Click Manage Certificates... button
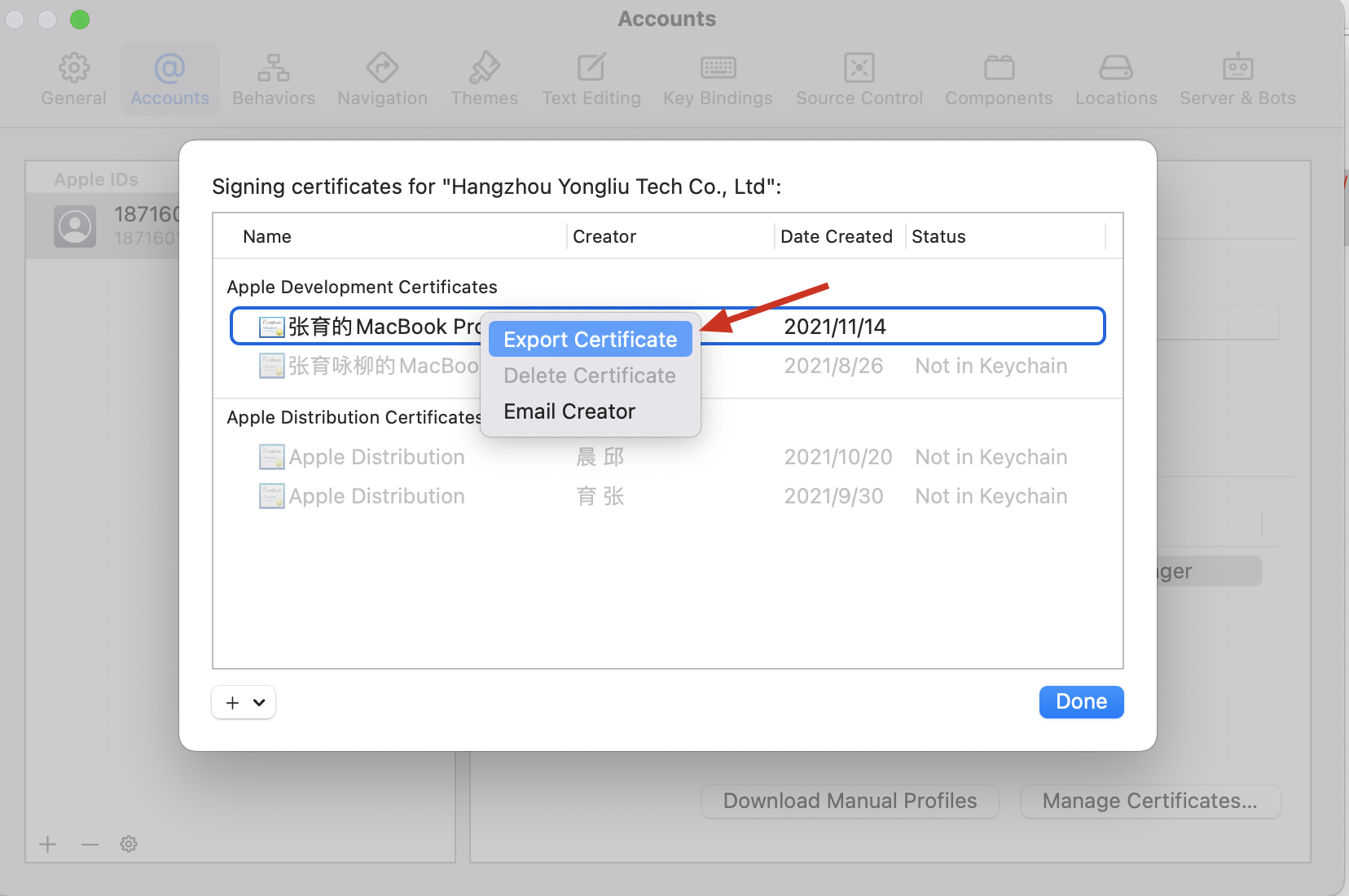Viewport: 1349px width, 896px height. (1150, 802)
